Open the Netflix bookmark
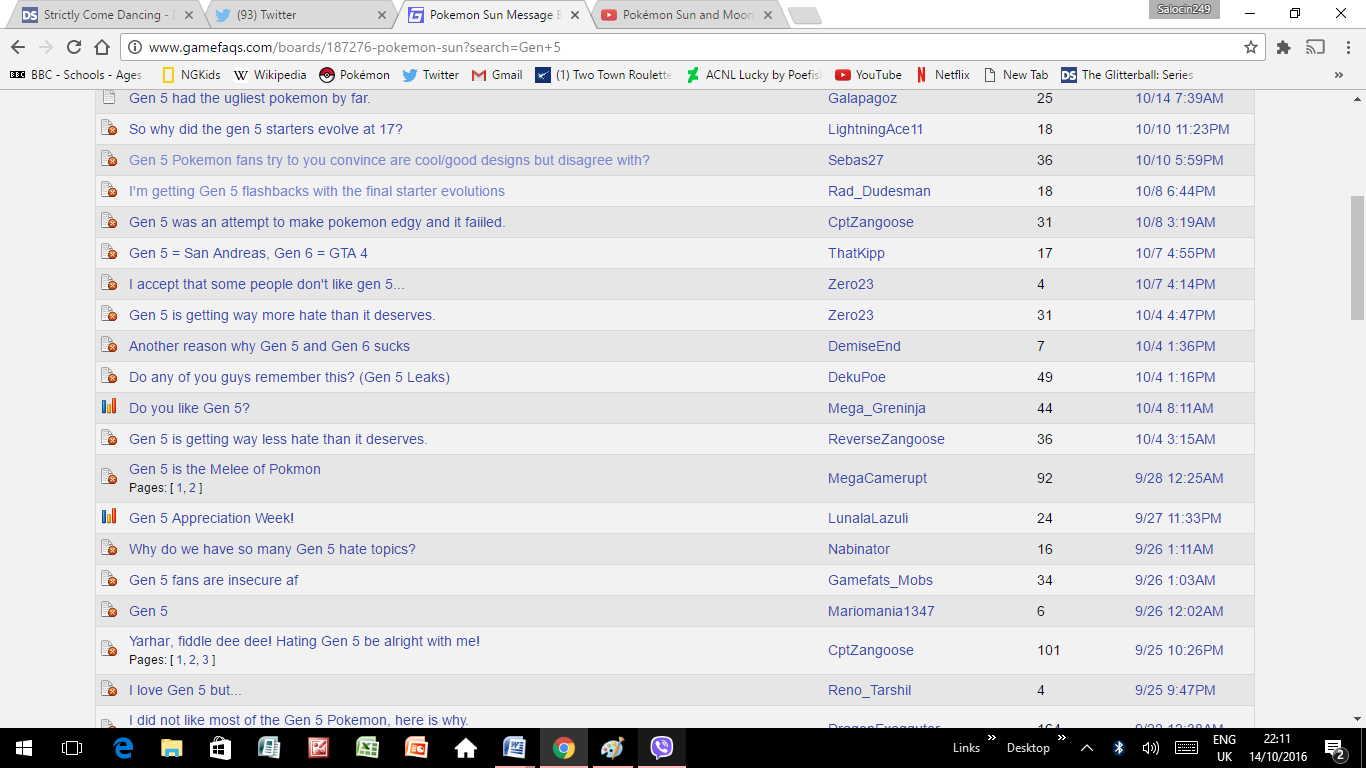 942,75
